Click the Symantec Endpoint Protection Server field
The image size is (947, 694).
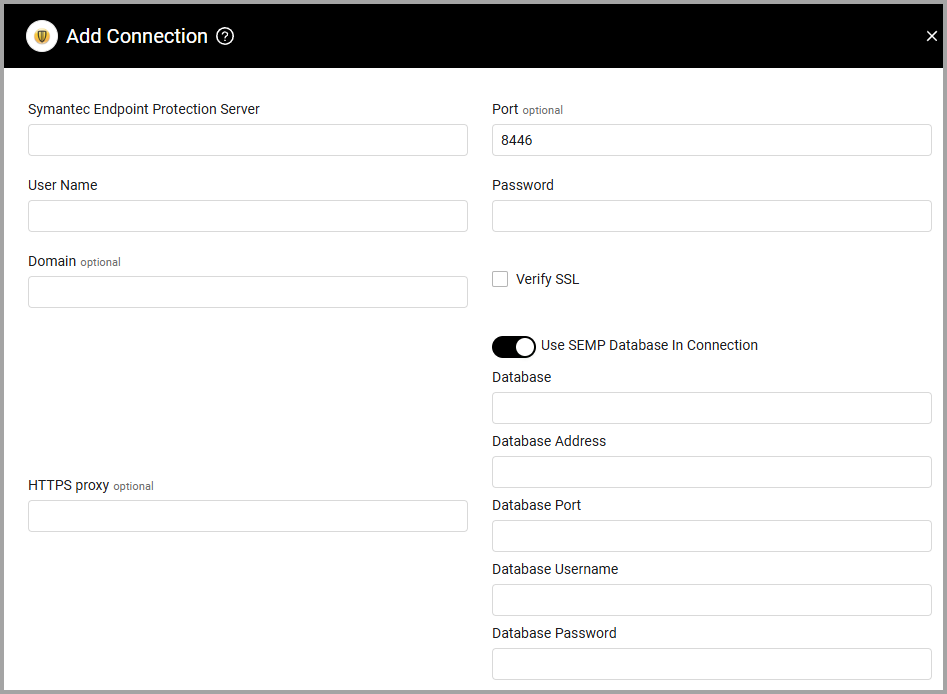click(x=248, y=140)
